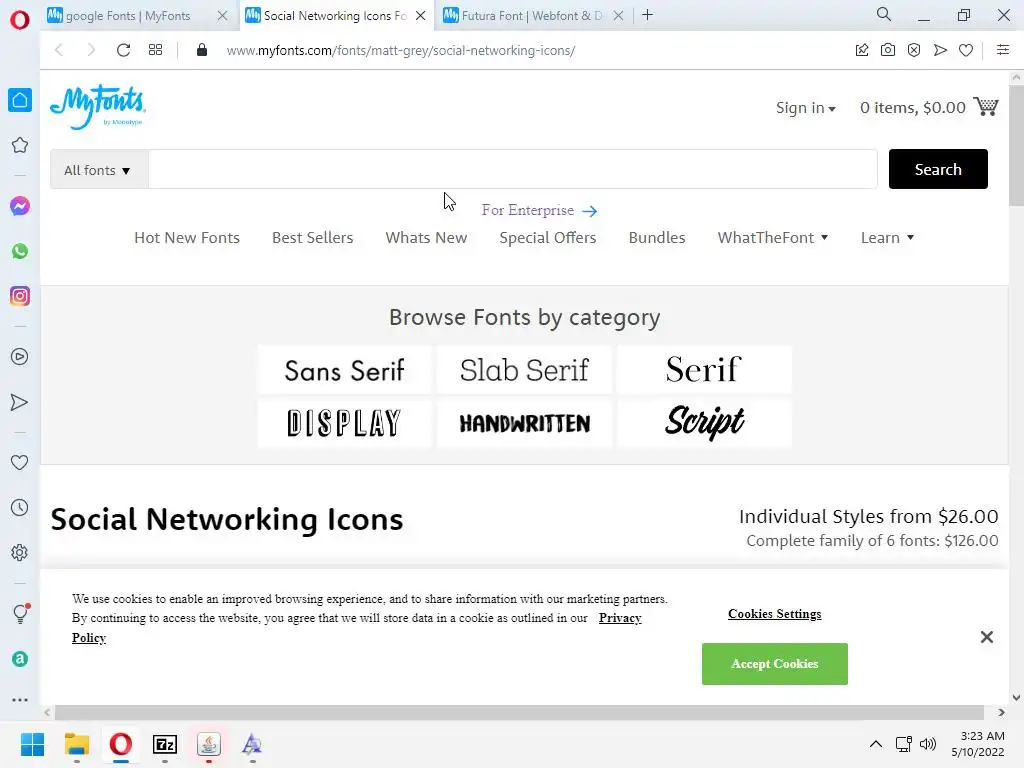Screen dimensions: 1024x768
Task: Browse Slab Serif category
Action: coord(524,370)
